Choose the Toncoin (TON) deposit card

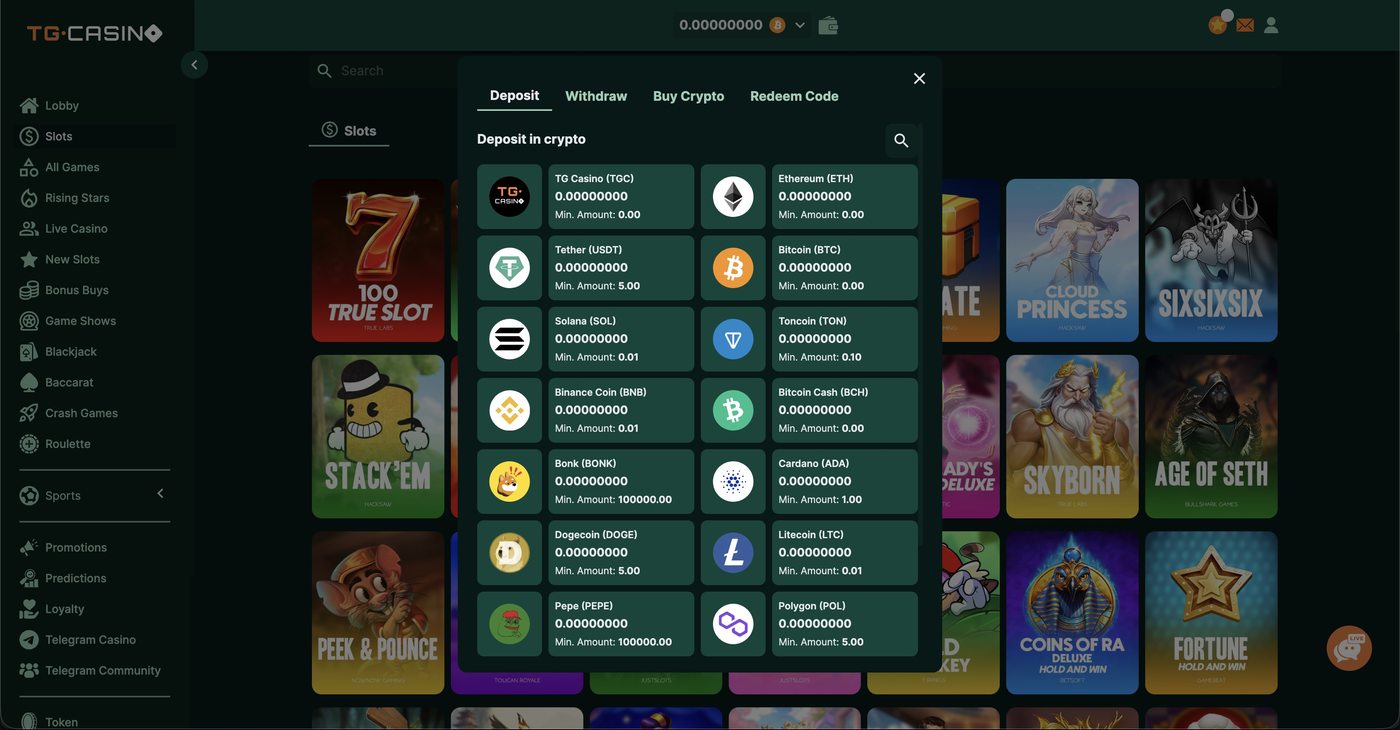(x=845, y=339)
